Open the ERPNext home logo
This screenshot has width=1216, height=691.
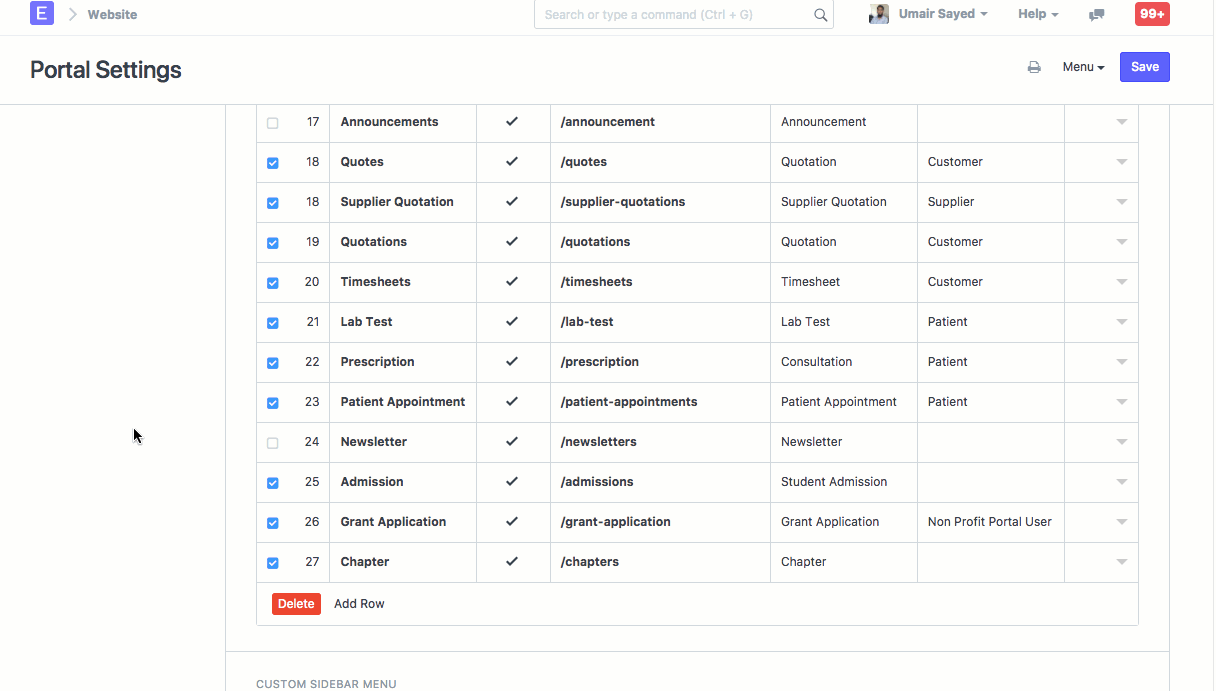[41, 14]
